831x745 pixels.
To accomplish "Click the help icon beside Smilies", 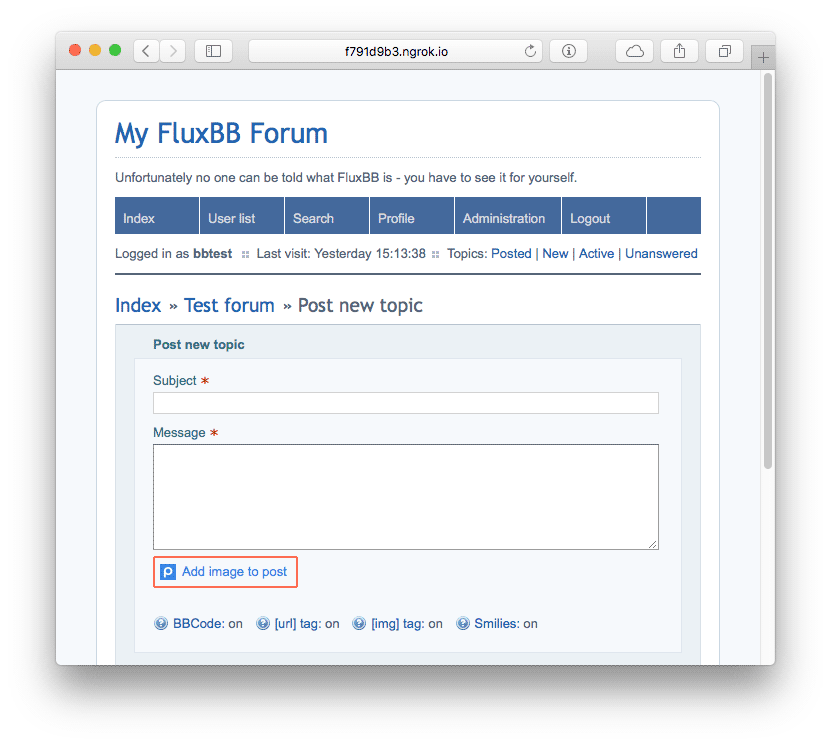I will pos(461,623).
